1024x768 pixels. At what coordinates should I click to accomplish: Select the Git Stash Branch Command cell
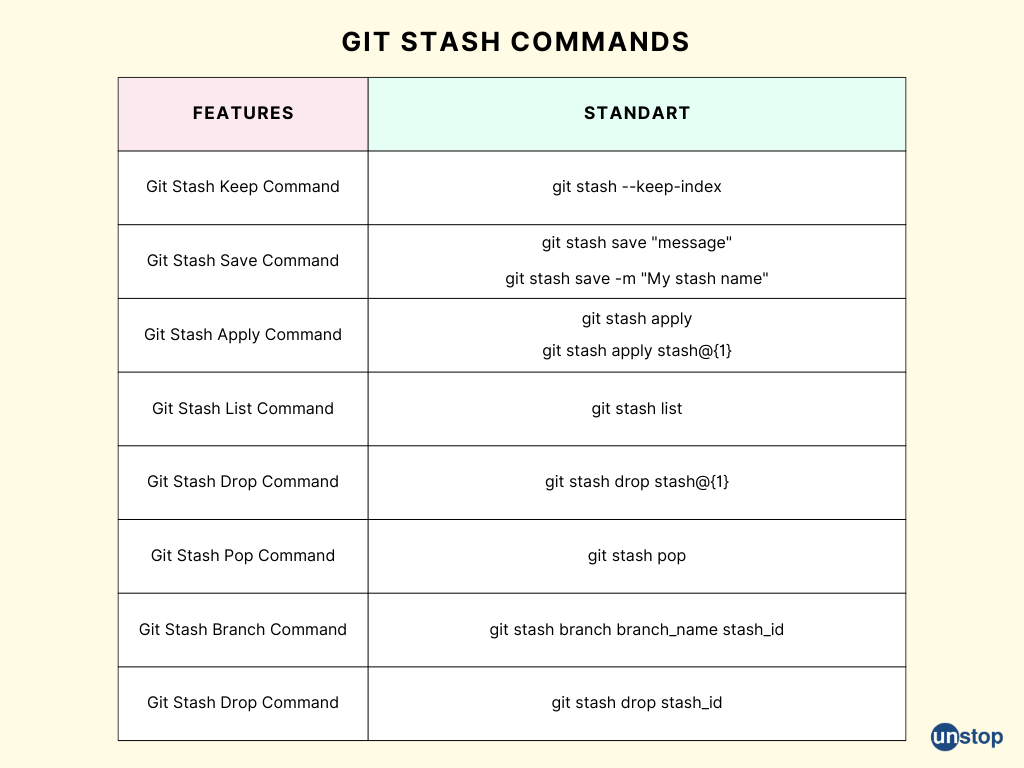pos(243,630)
